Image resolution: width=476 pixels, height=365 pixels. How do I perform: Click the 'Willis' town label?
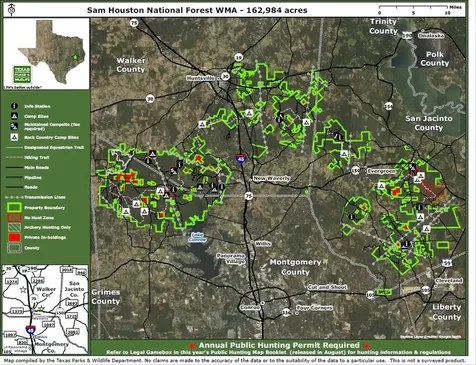click(263, 244)
